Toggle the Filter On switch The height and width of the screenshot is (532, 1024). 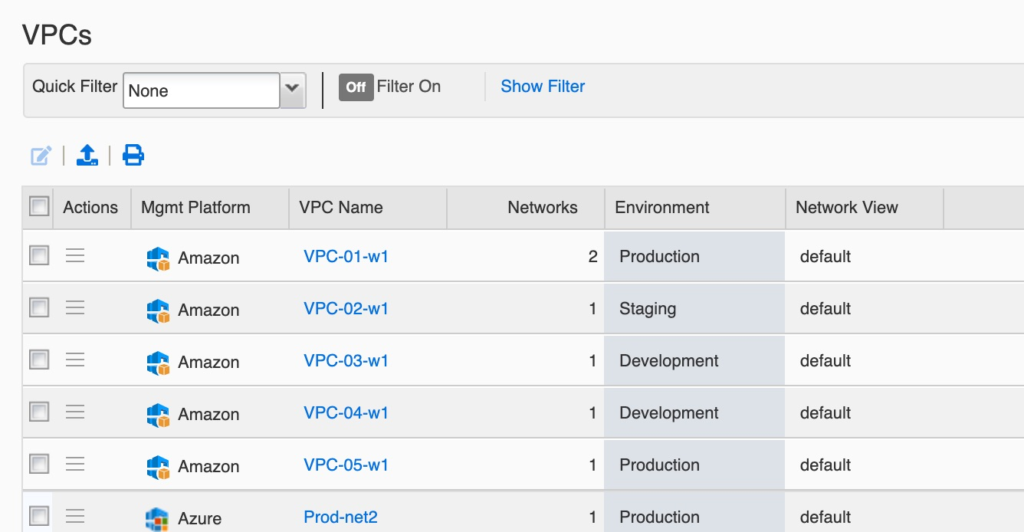tap(355, 87)
